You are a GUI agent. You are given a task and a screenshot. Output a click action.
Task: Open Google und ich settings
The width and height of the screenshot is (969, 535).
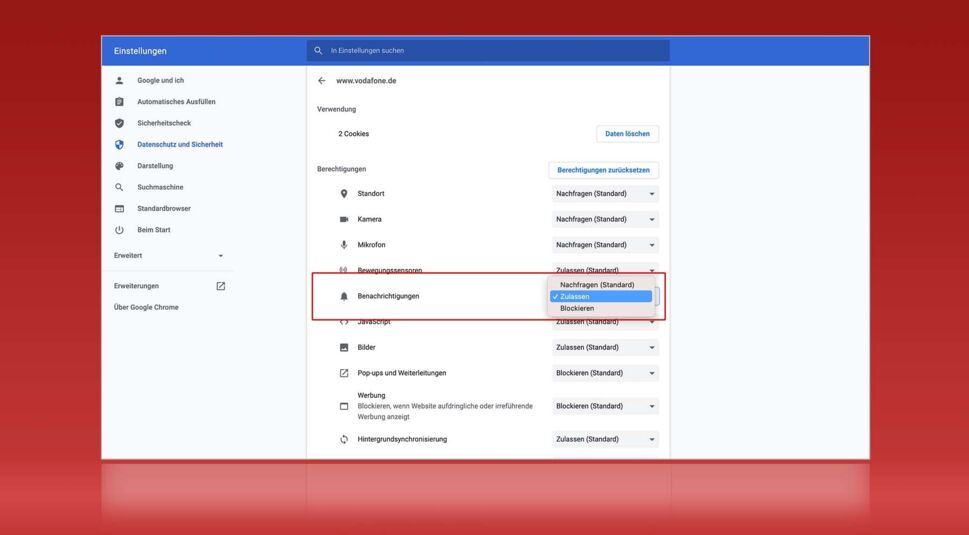[x=160, y=80]
